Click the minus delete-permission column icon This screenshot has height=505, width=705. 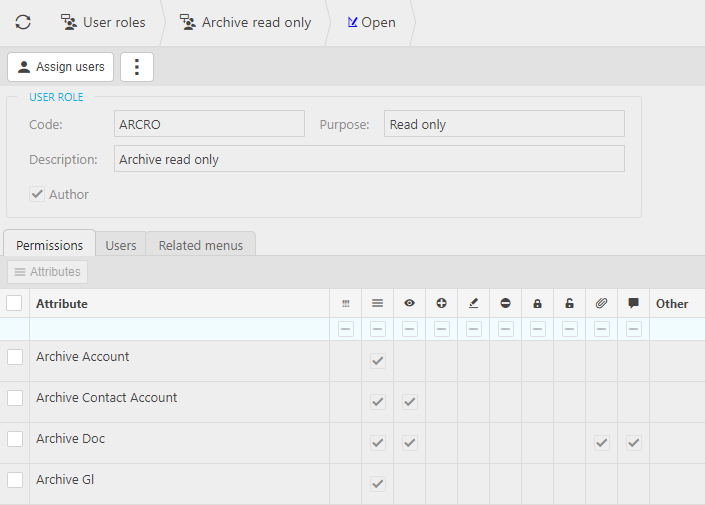point(505,303)
